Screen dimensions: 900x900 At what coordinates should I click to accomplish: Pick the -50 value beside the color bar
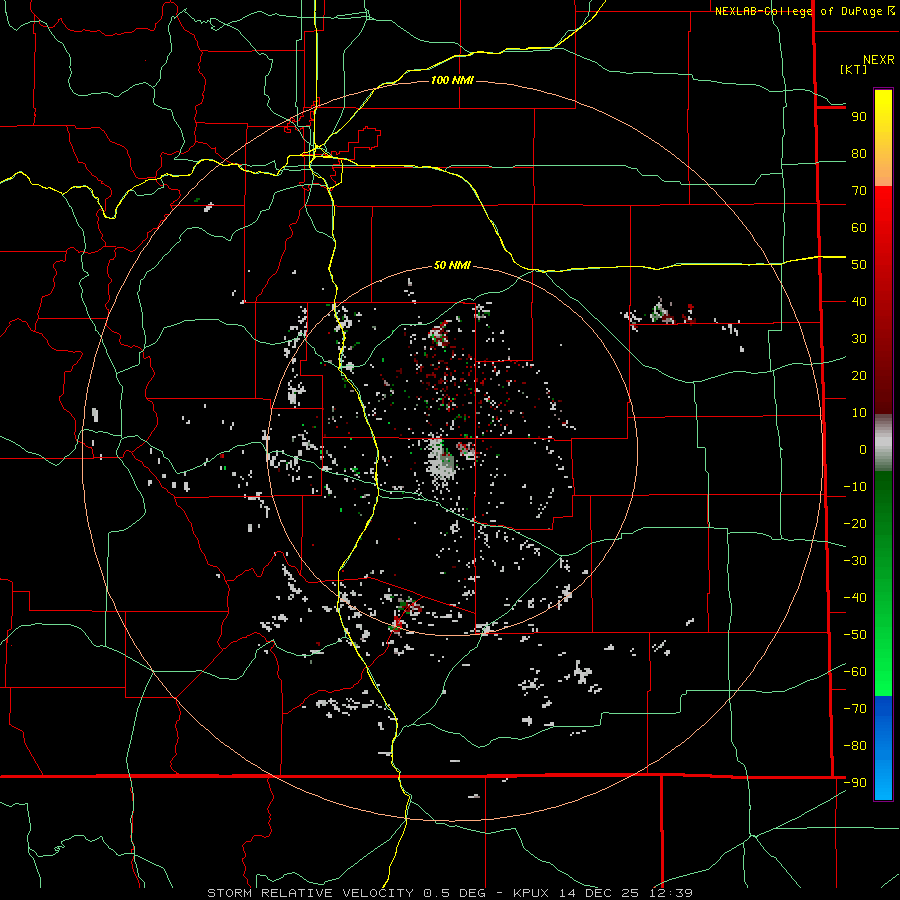click(855, 635)
